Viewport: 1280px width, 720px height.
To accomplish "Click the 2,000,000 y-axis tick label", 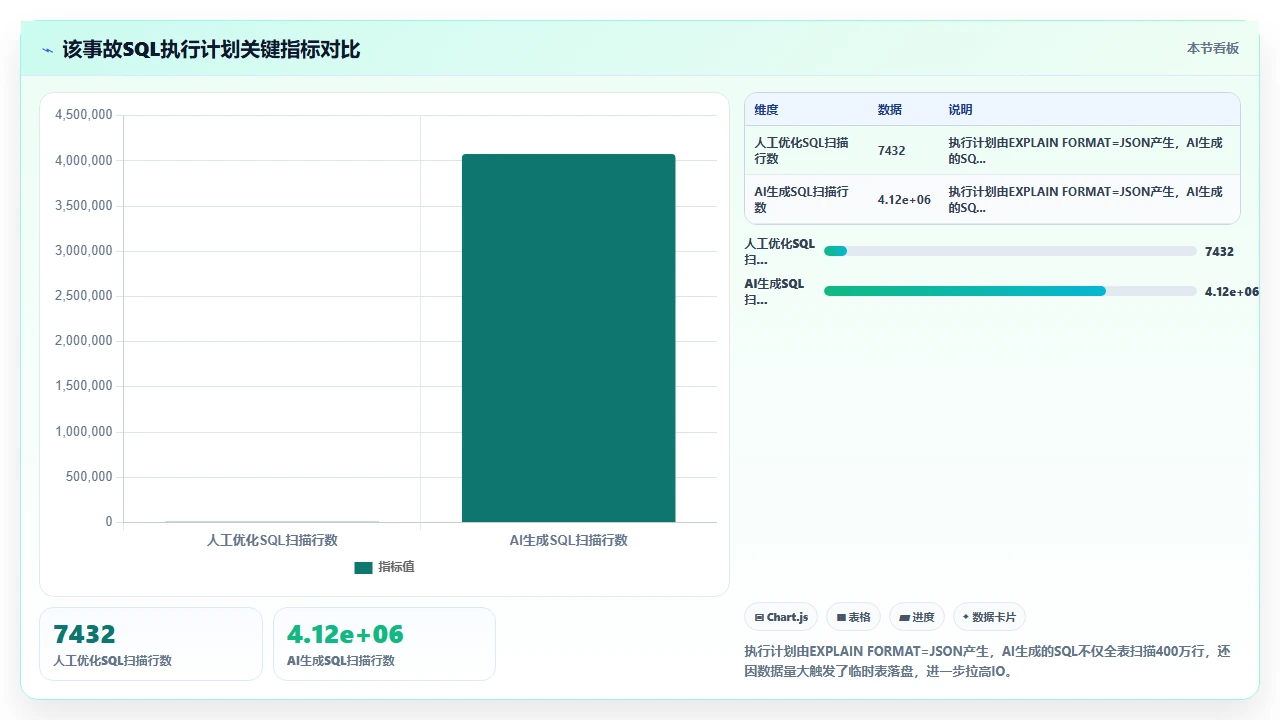I will click(x=84, y=341).
